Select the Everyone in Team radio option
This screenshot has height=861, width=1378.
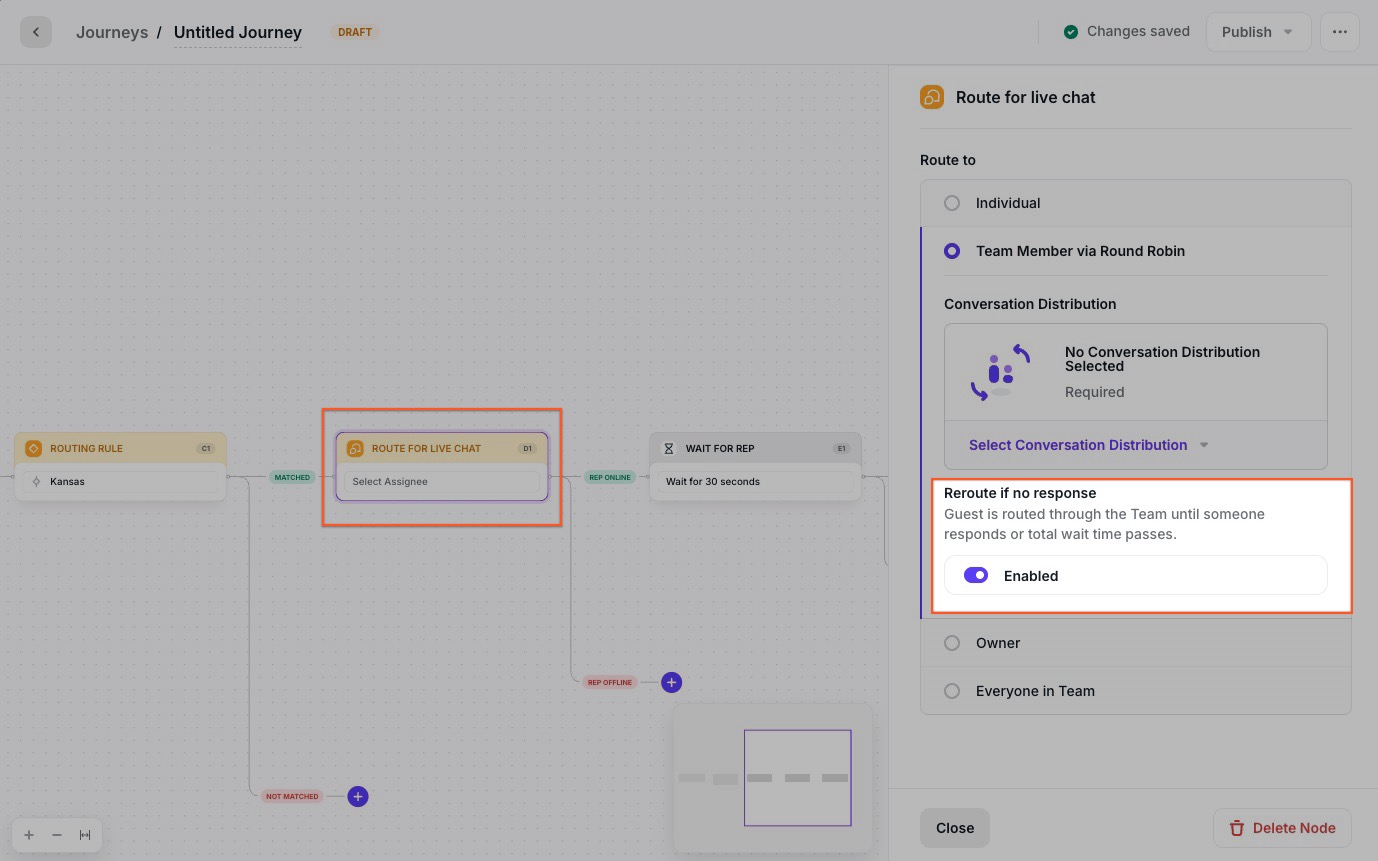click(x=952, y=691)
